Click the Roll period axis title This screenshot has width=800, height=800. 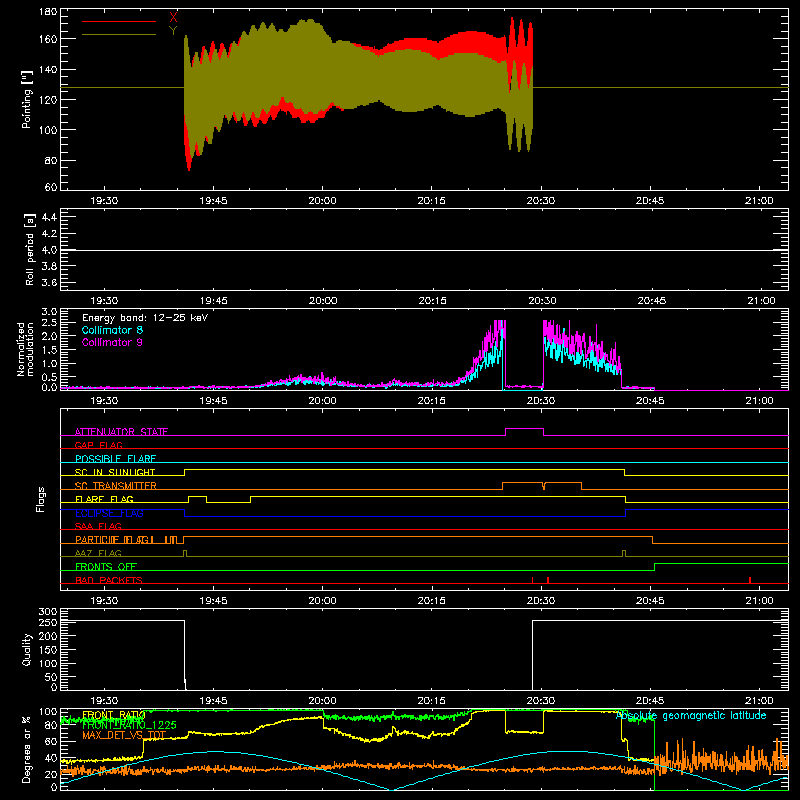point(29,249)
